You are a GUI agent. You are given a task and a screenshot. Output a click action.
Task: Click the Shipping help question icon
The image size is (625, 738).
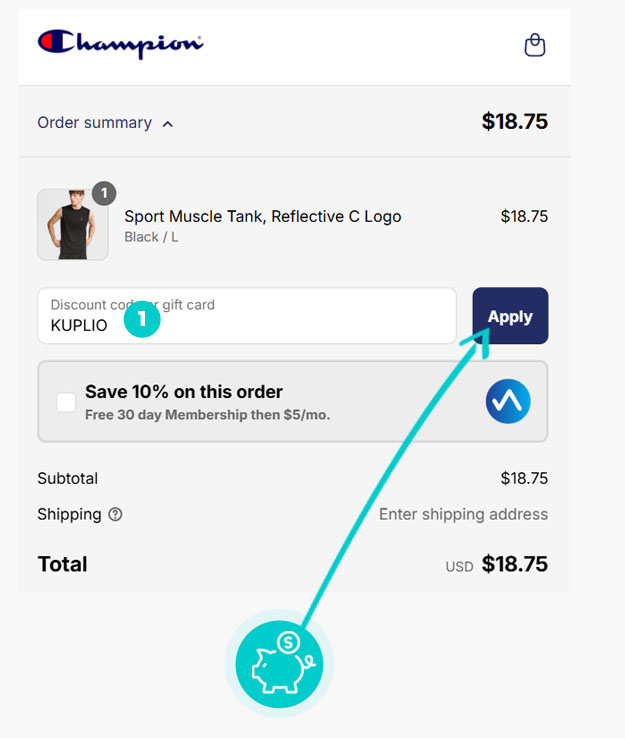coord(115,514)
